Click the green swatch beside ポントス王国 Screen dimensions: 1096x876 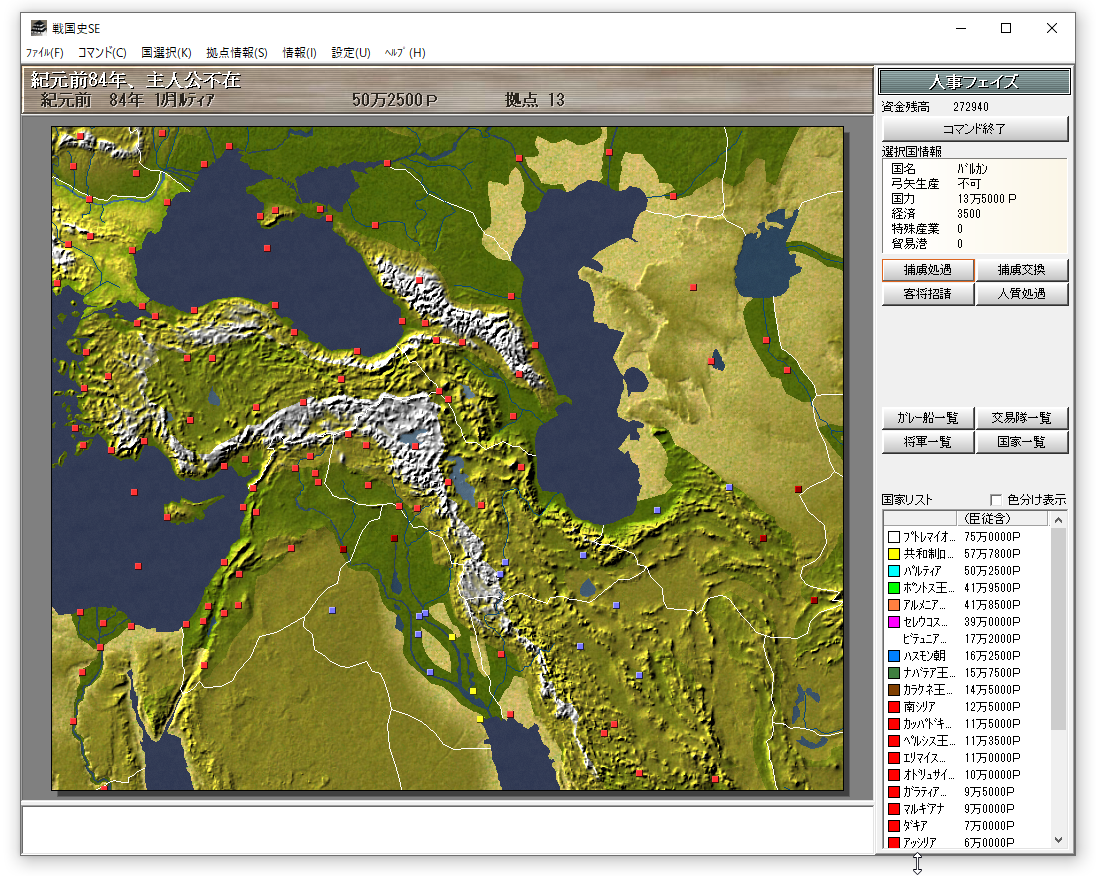pyautogui.click(x=894, y=588)
